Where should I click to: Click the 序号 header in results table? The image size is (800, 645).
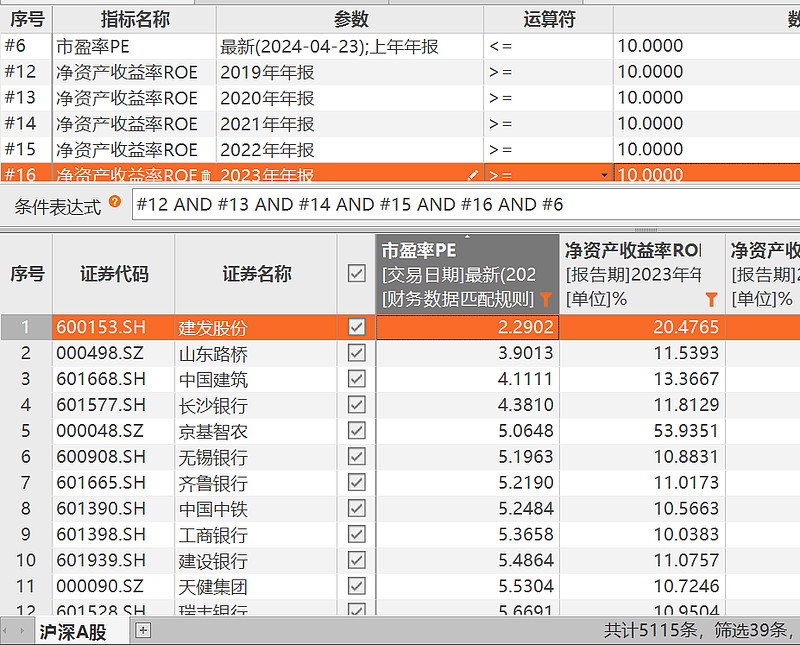pyautogui.click(x=27, y=274)
